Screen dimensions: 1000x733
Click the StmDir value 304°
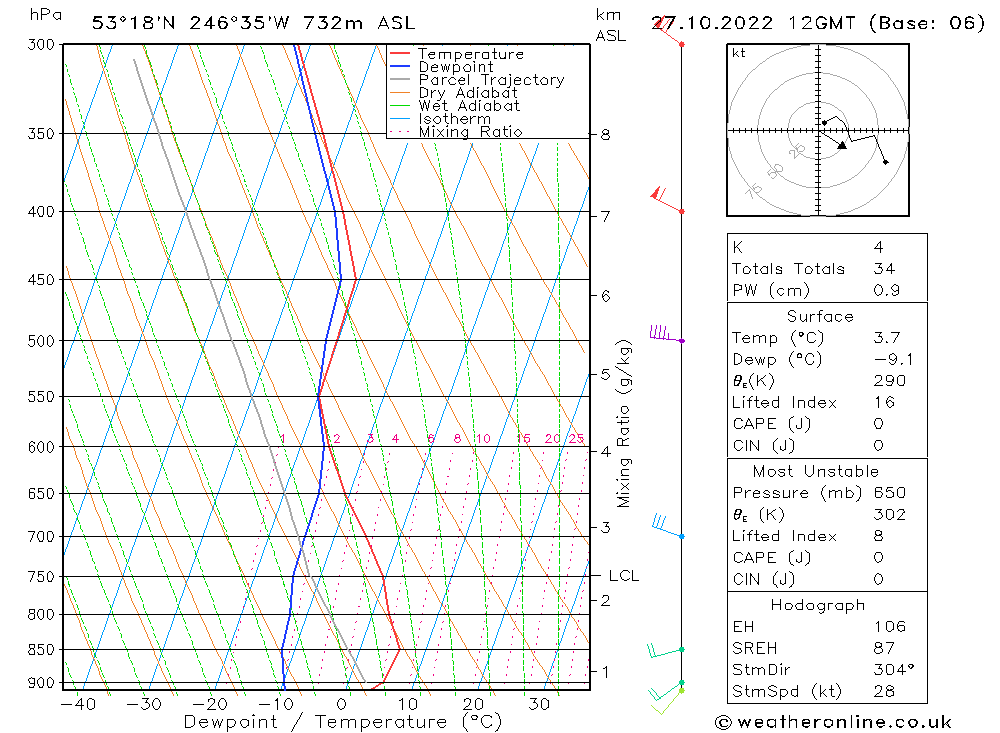tap(893, 669)
